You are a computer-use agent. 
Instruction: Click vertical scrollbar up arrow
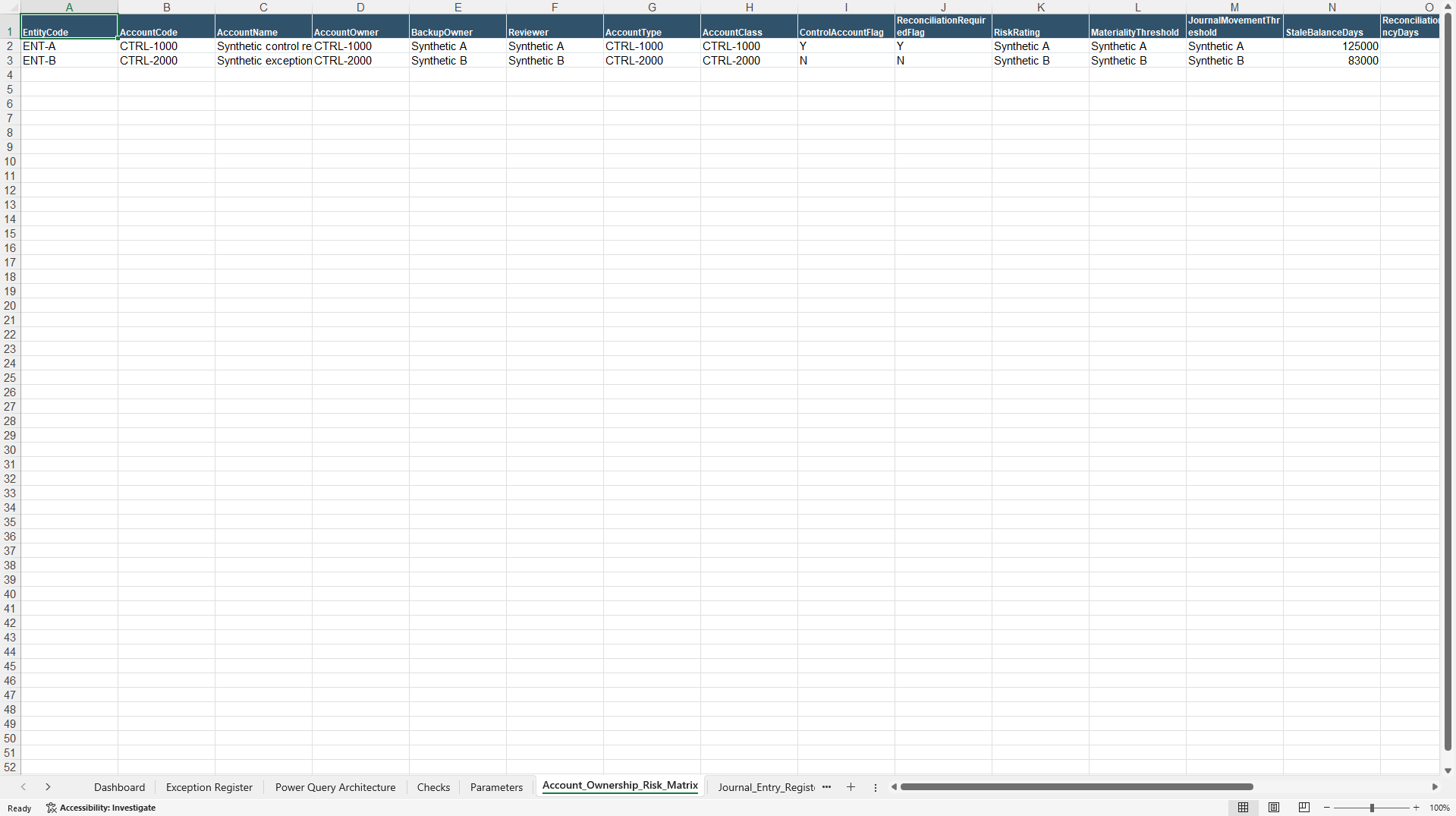tap(1448, 6)
